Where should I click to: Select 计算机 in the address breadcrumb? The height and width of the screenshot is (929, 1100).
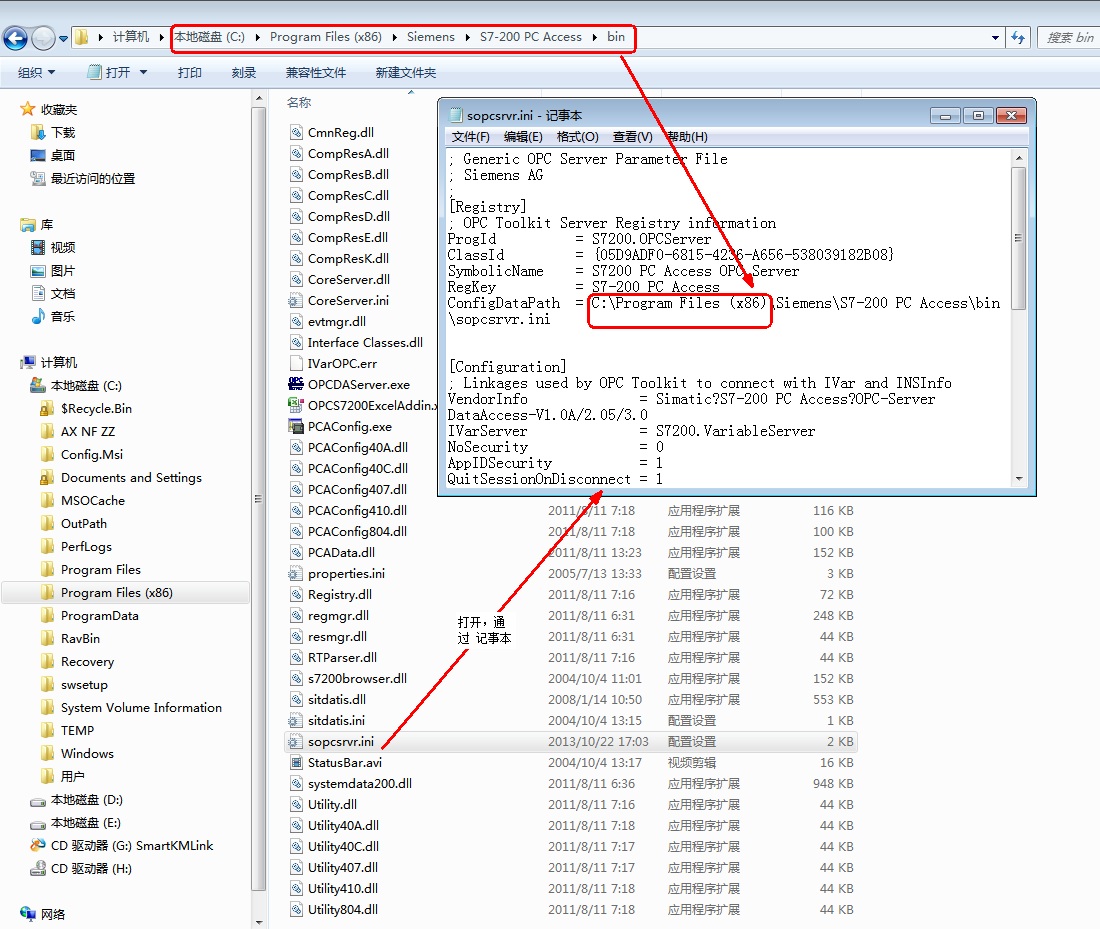130,37
